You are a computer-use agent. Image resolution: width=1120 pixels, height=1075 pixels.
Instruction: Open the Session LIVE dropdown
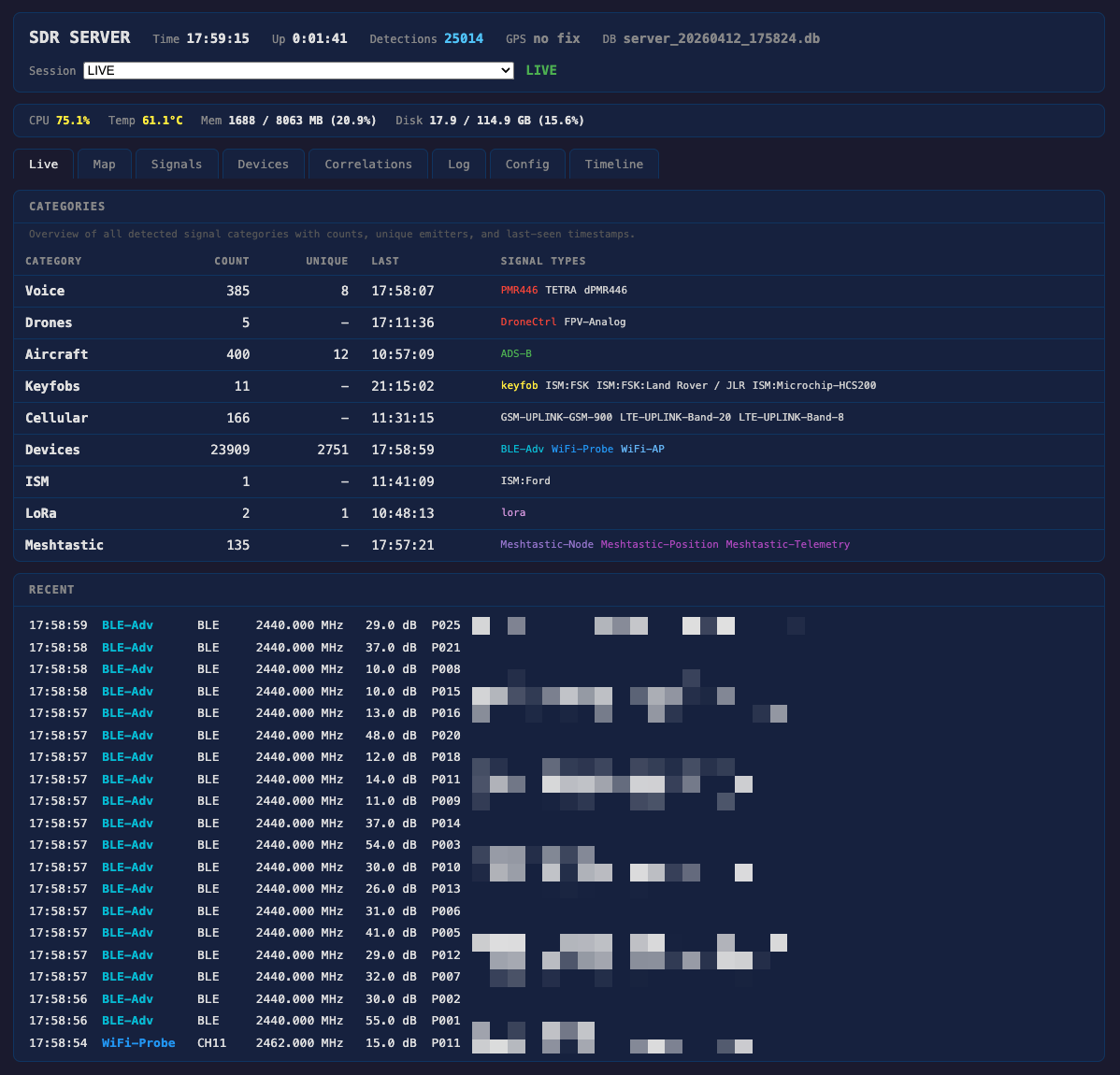point(298,71)
